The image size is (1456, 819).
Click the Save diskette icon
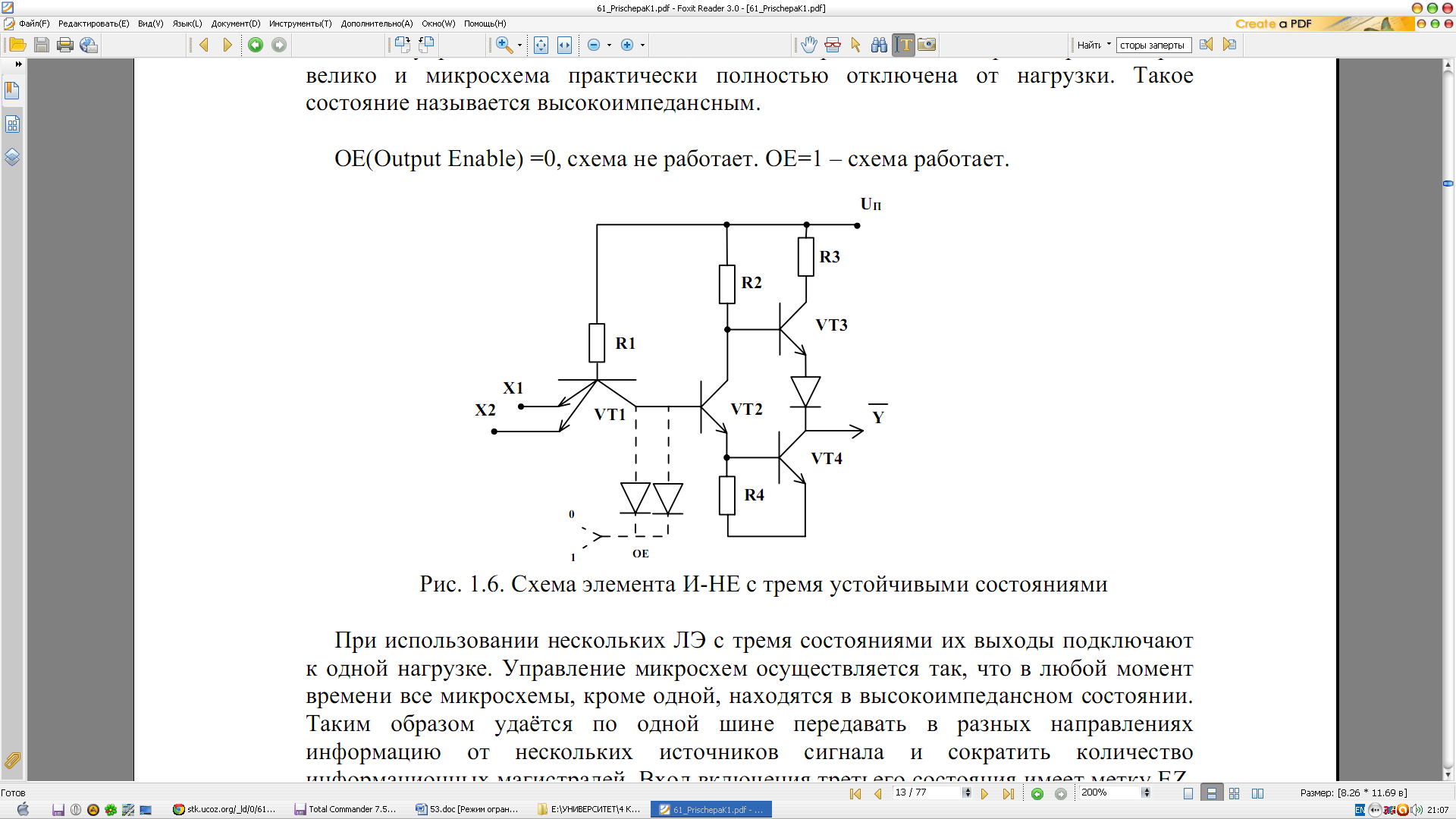[x=42, y=45]
